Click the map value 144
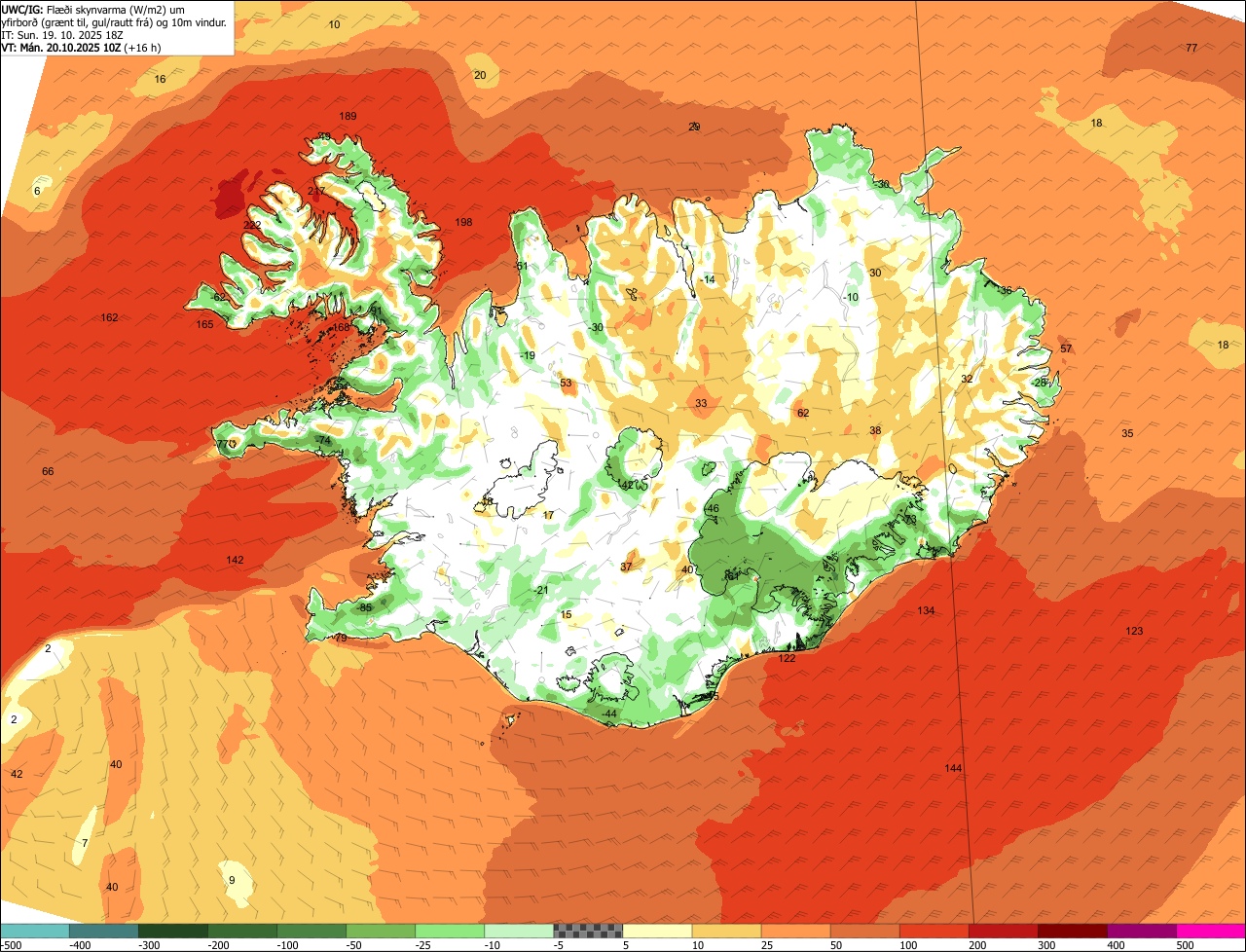1246x952 pixels. click(953, 768)
